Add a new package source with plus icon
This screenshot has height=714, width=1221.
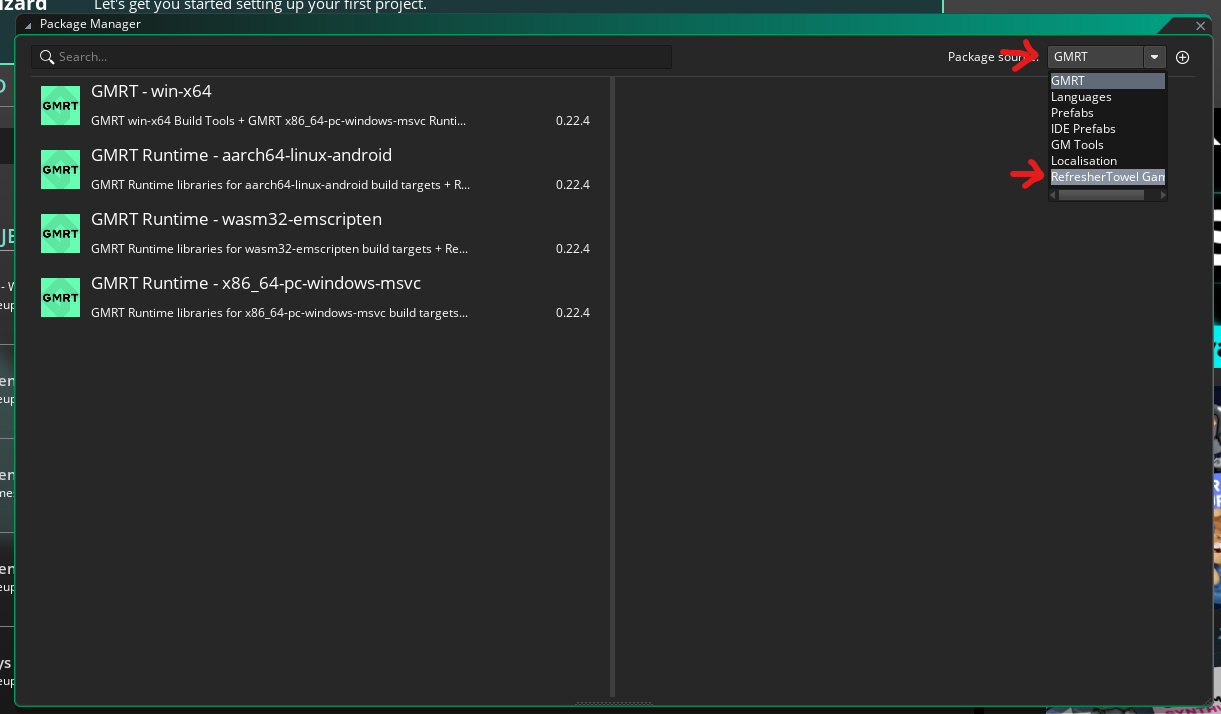1182,57
